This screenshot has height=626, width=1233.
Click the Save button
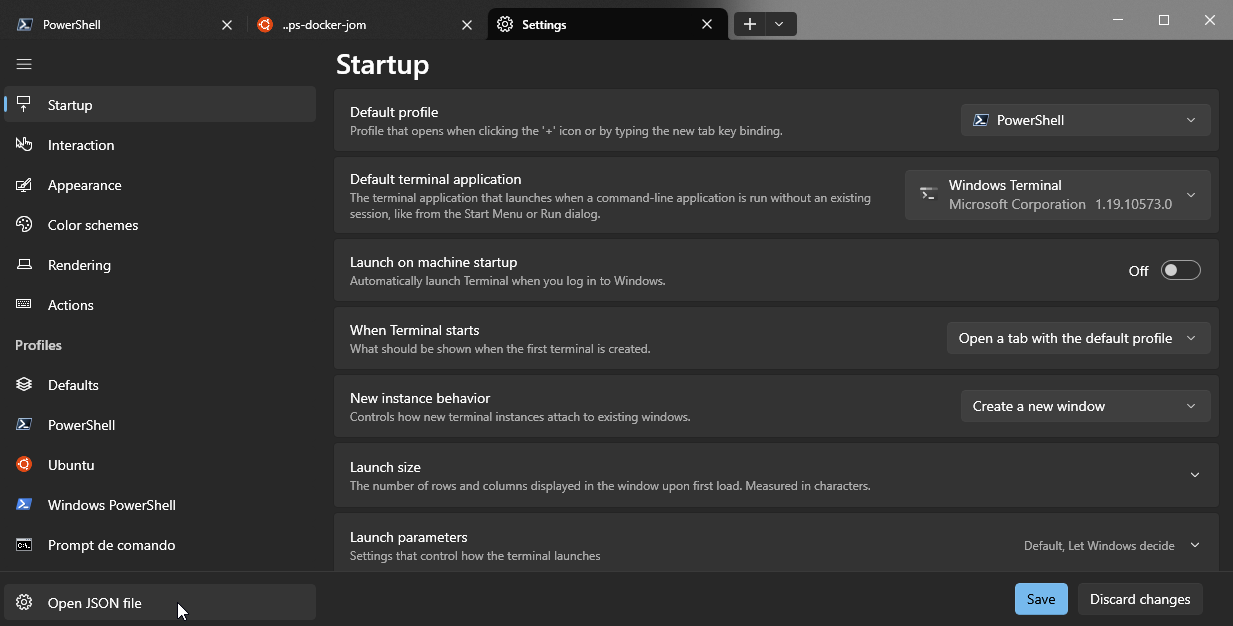click(x=1041, y=599)
